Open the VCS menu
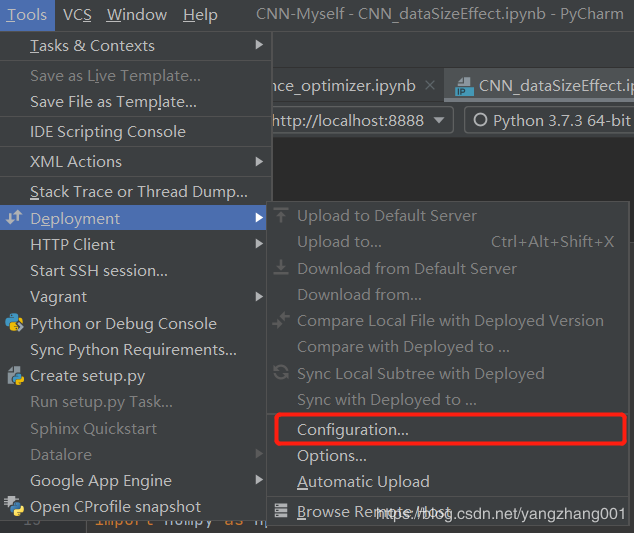 77,15
